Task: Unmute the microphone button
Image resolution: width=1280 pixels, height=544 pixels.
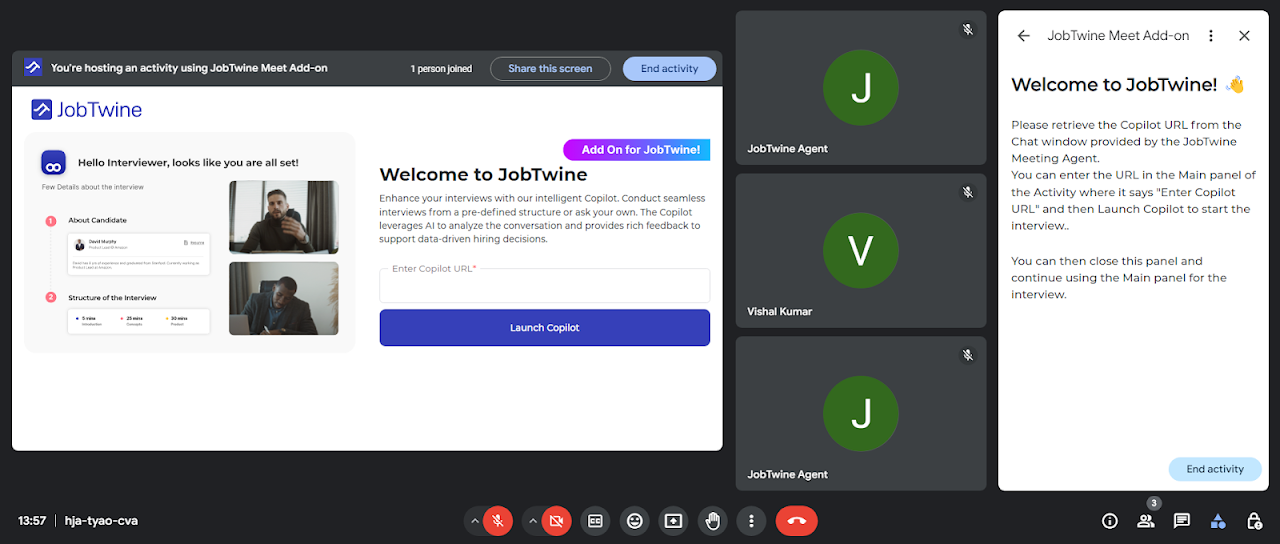Action: [498, 521]
